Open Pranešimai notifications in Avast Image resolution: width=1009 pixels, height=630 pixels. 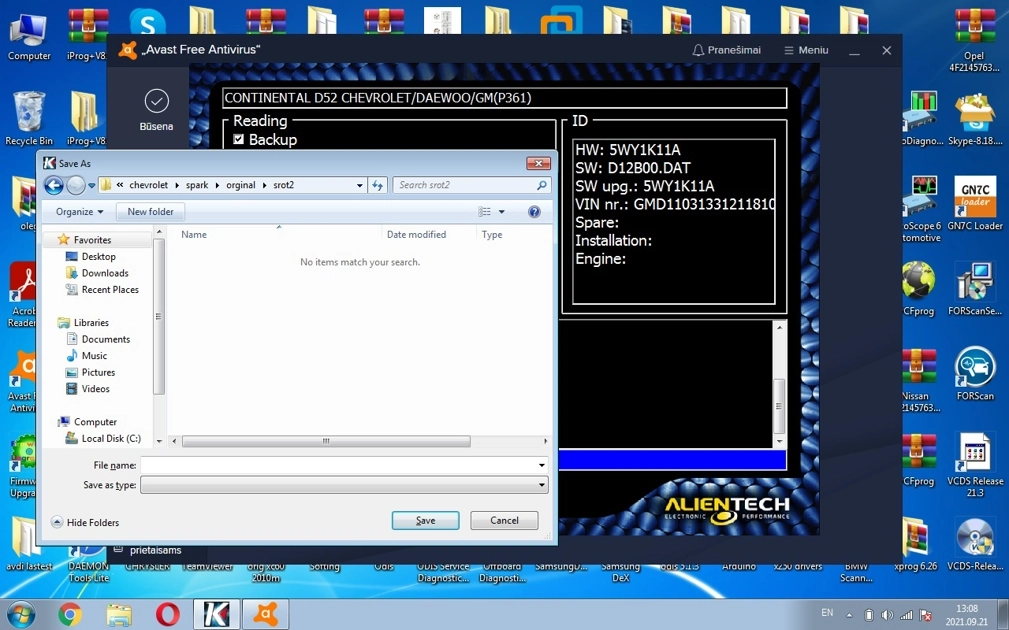[726, 50]
